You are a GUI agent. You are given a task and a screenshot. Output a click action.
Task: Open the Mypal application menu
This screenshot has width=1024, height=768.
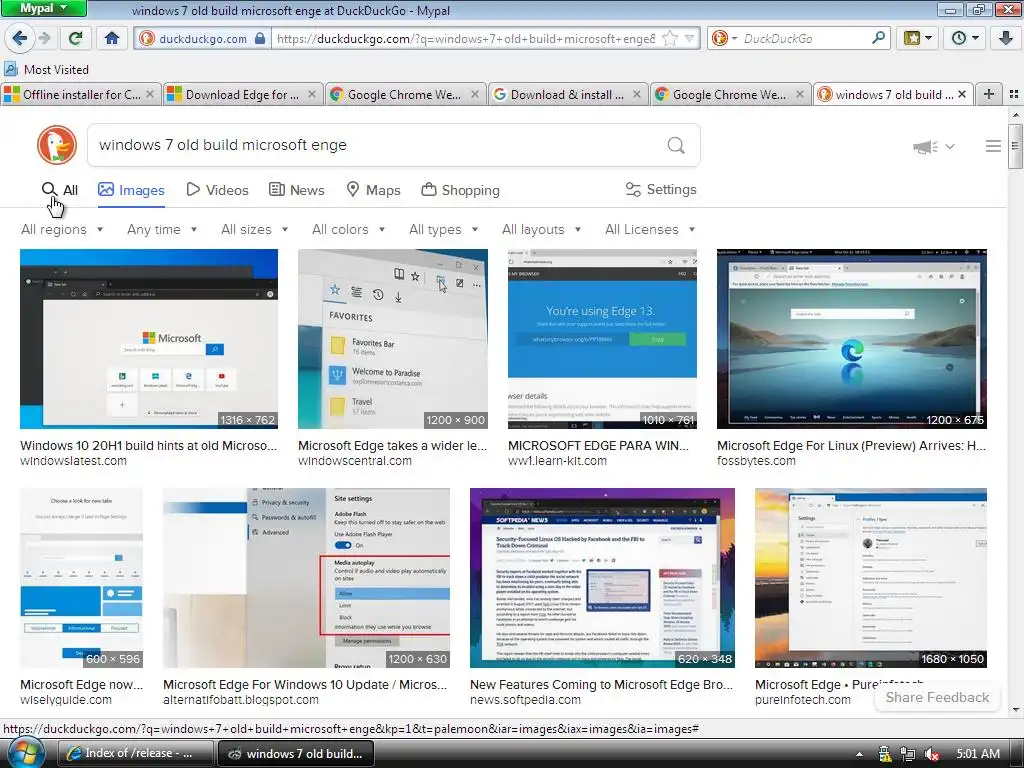[x=43, y=8]
